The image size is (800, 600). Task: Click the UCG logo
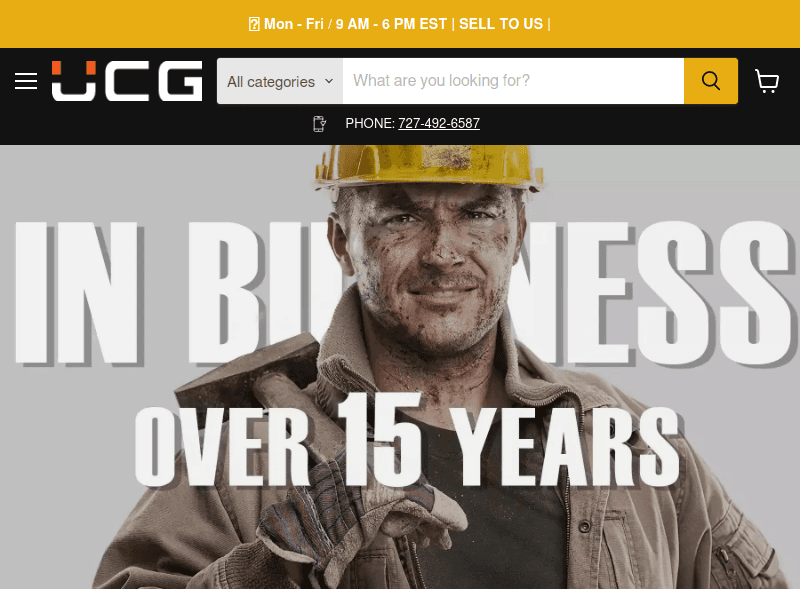pos(127,81)
